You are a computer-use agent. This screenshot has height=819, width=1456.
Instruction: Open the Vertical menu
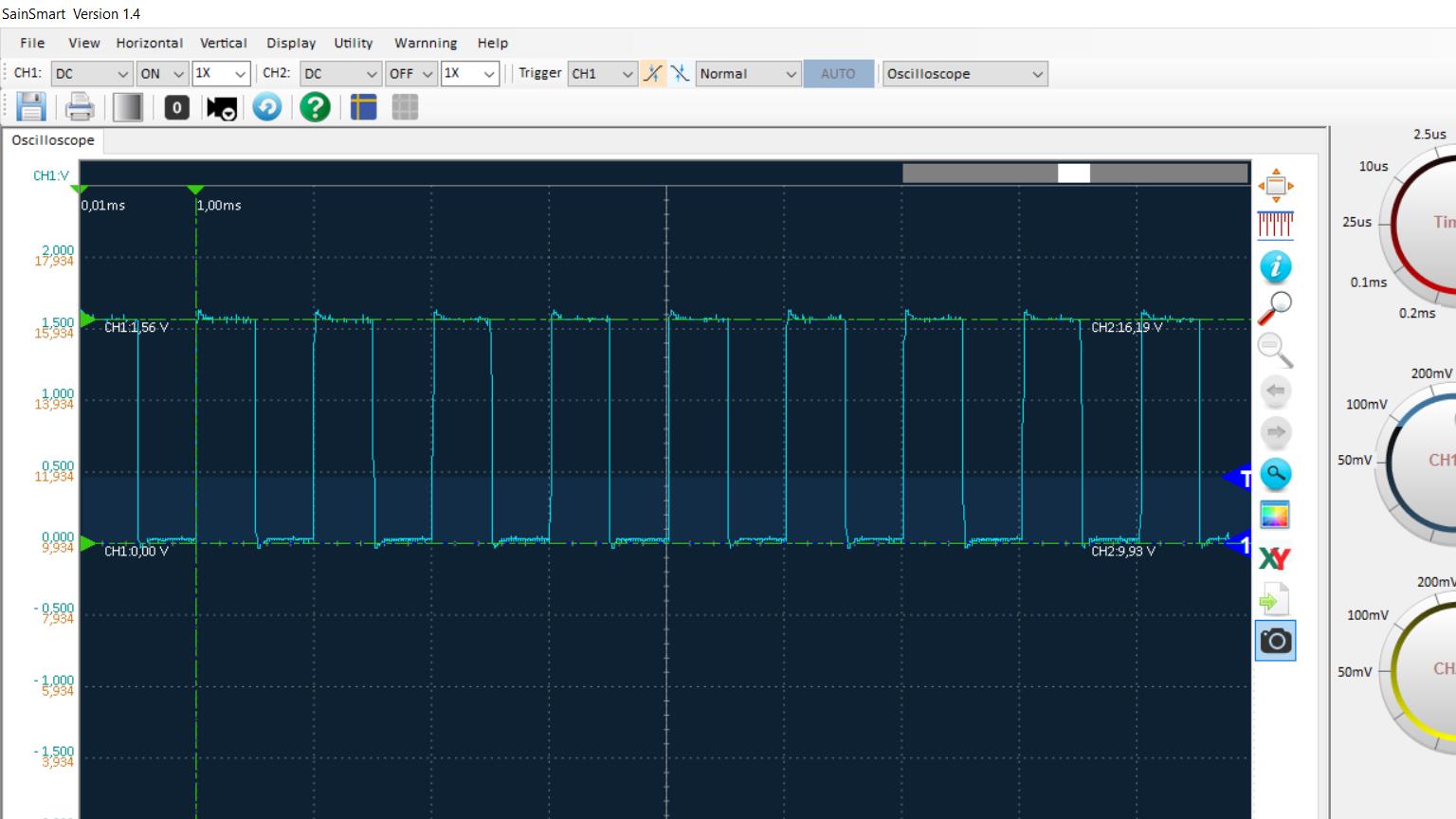223,43
